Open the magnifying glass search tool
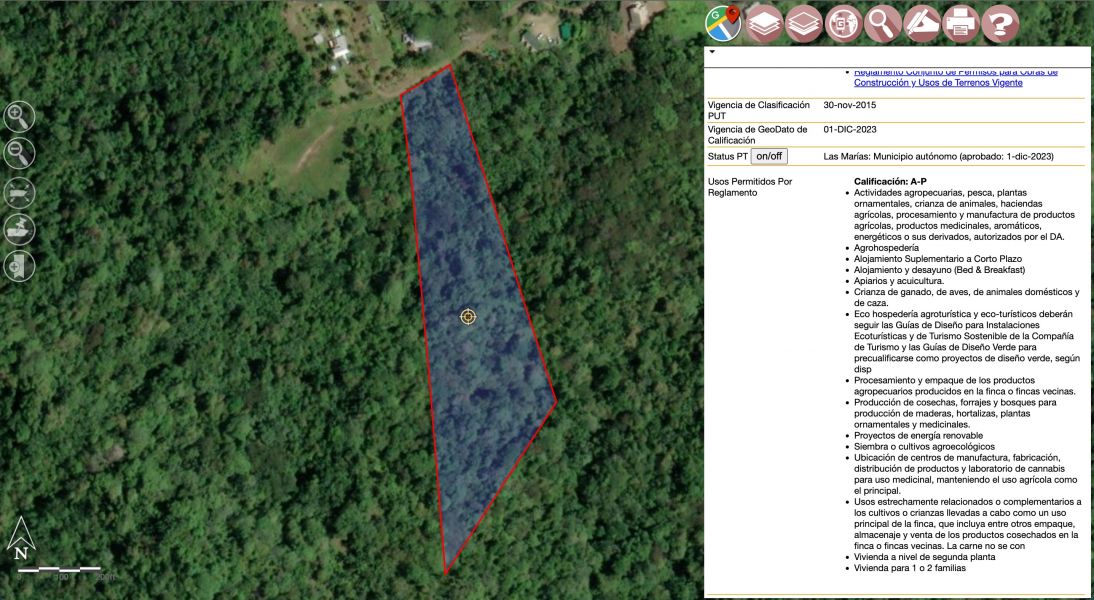This screenshot has height=600, width=1094. (883, 22)
